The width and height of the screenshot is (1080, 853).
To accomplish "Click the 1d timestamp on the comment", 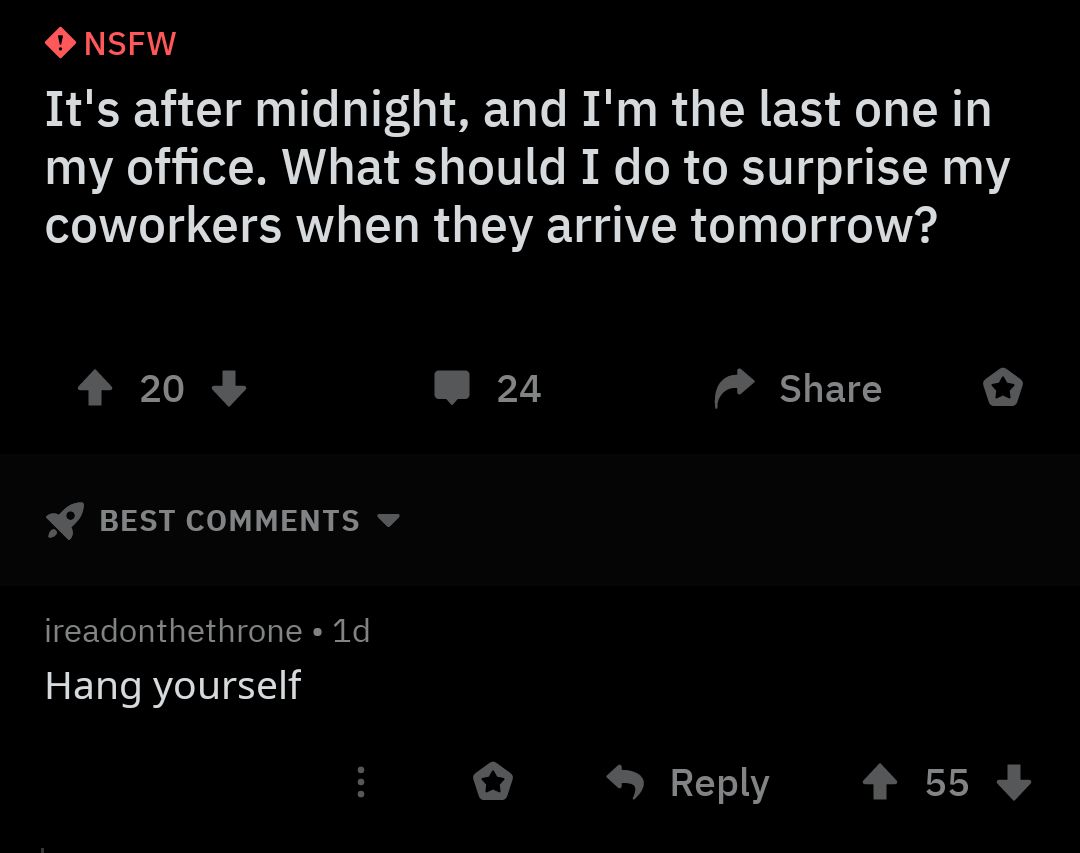I will pyautogui.click(x=351, y=630).
